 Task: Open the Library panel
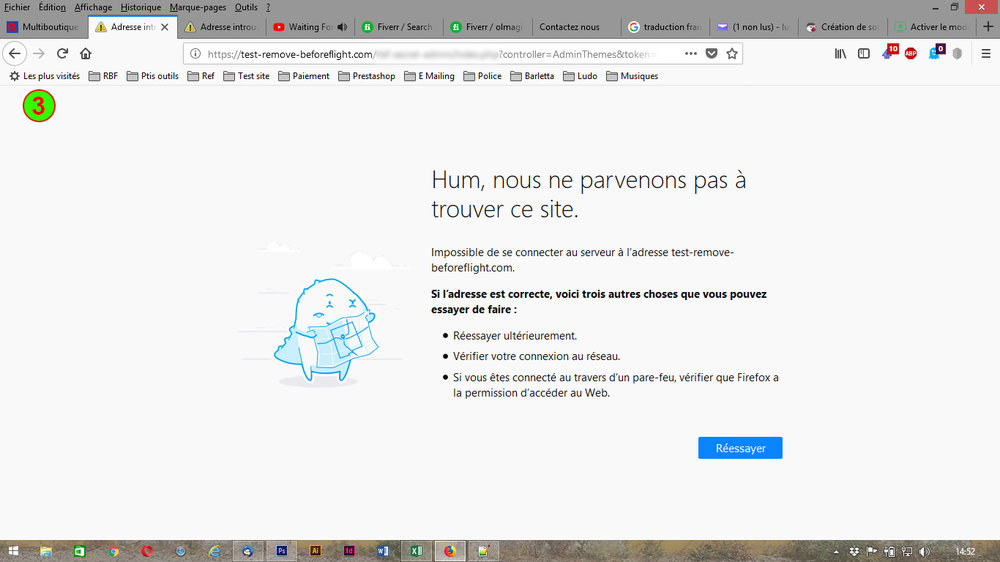841,54
